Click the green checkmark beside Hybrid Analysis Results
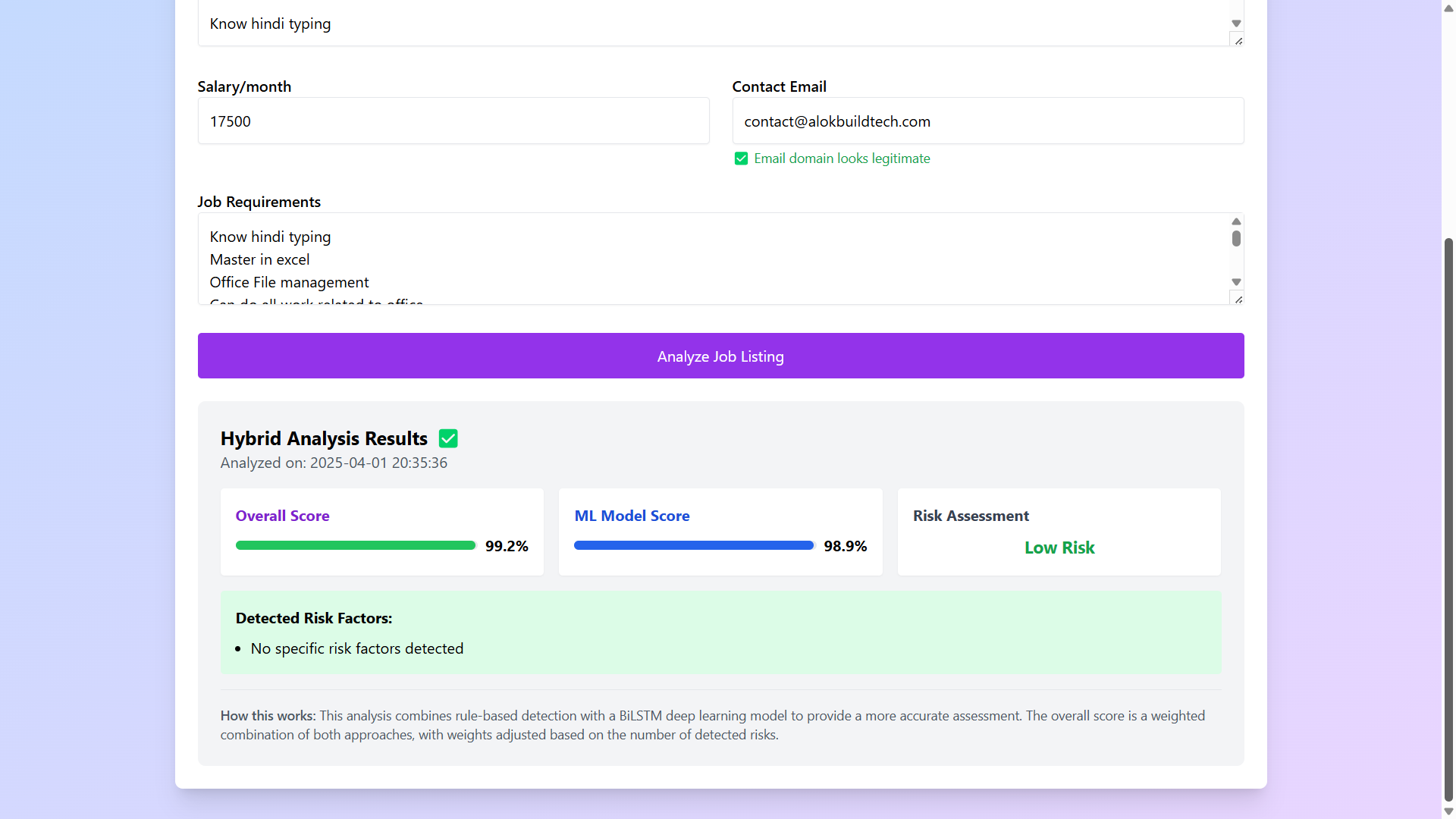This screenshot has width=1456, height=819. point(448,438)
